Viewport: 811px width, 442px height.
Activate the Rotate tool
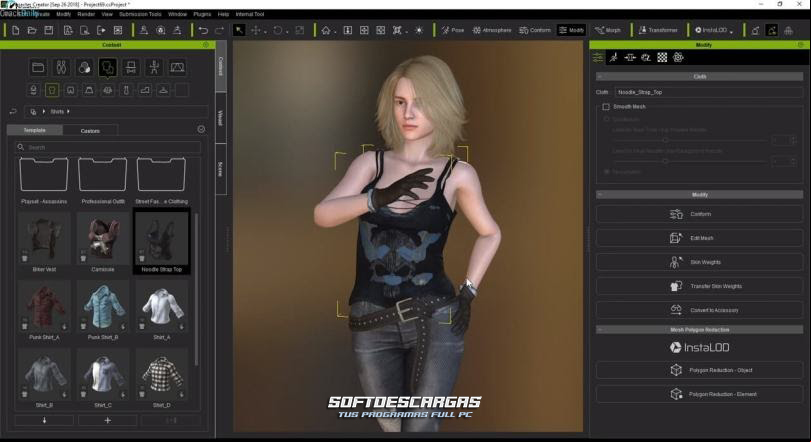click(x=278, y=31)
